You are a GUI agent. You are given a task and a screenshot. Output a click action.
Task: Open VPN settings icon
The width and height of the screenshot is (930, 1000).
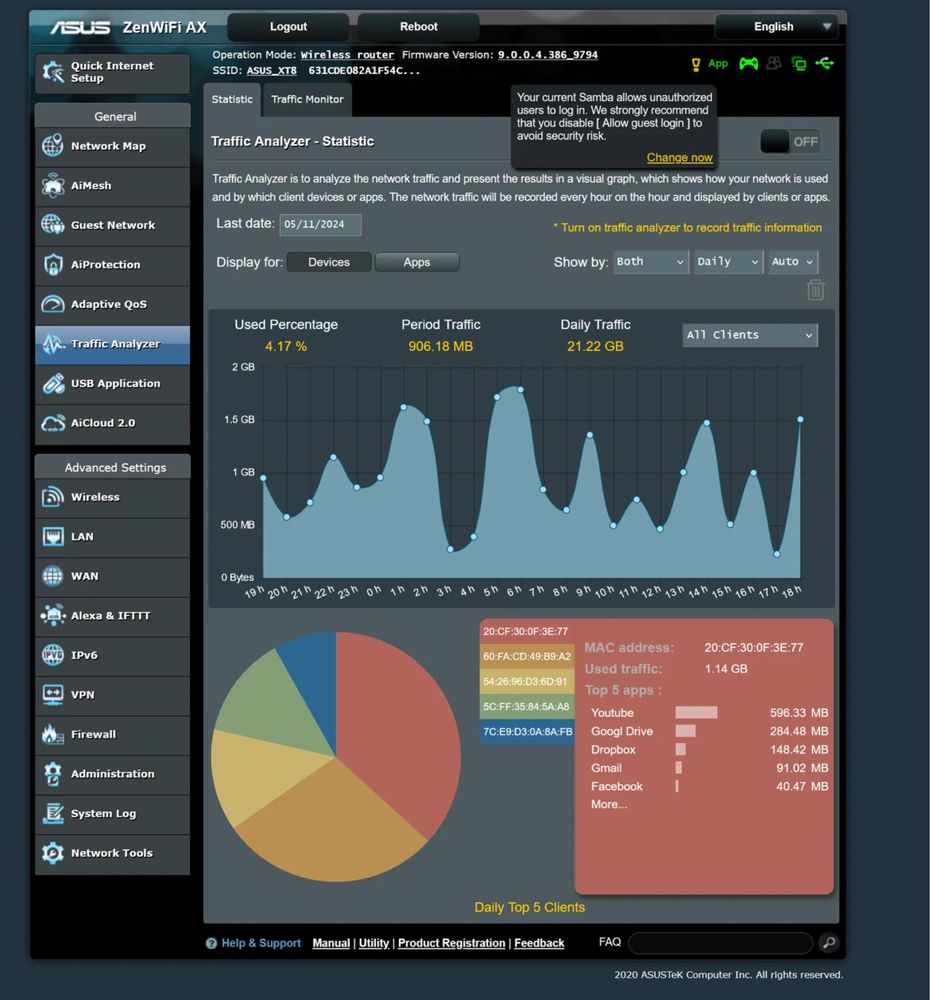coord(53,694)
